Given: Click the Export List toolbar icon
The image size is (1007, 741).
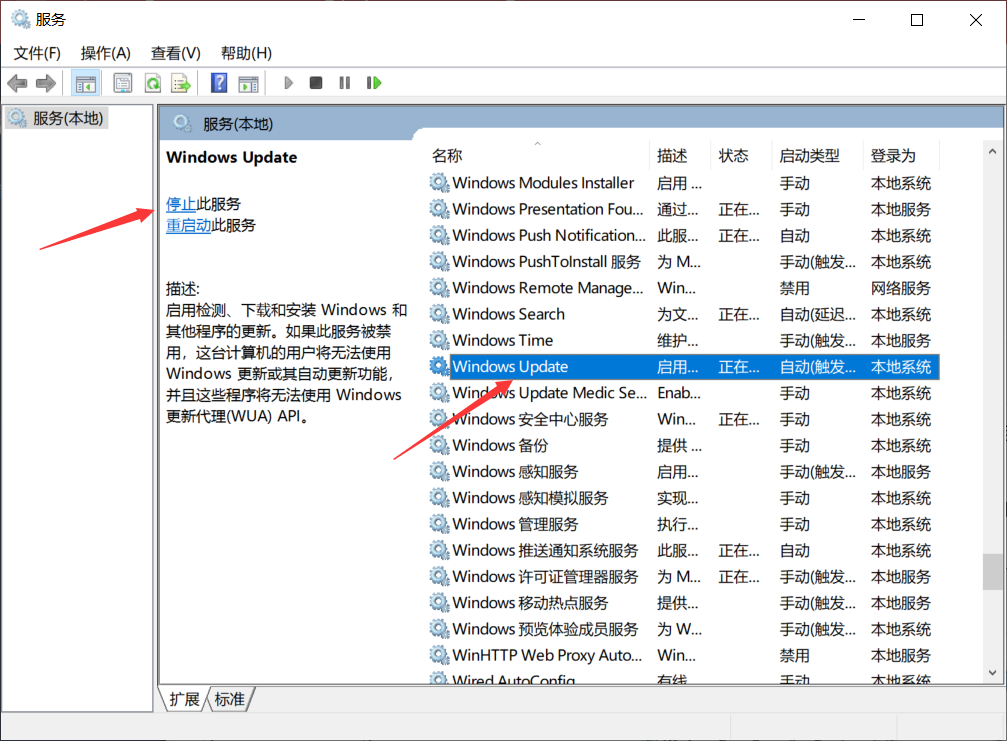Looking at the screenshot, I should point(181,83).
